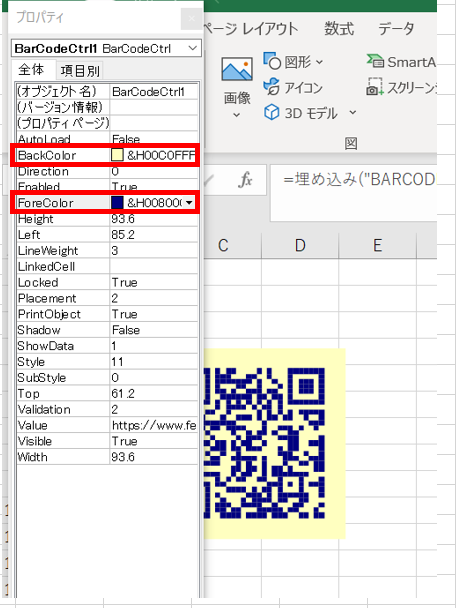456x608 pixels.
Task: Click the formula bar containing =埋め込み
Action: (x=353, y=192)
